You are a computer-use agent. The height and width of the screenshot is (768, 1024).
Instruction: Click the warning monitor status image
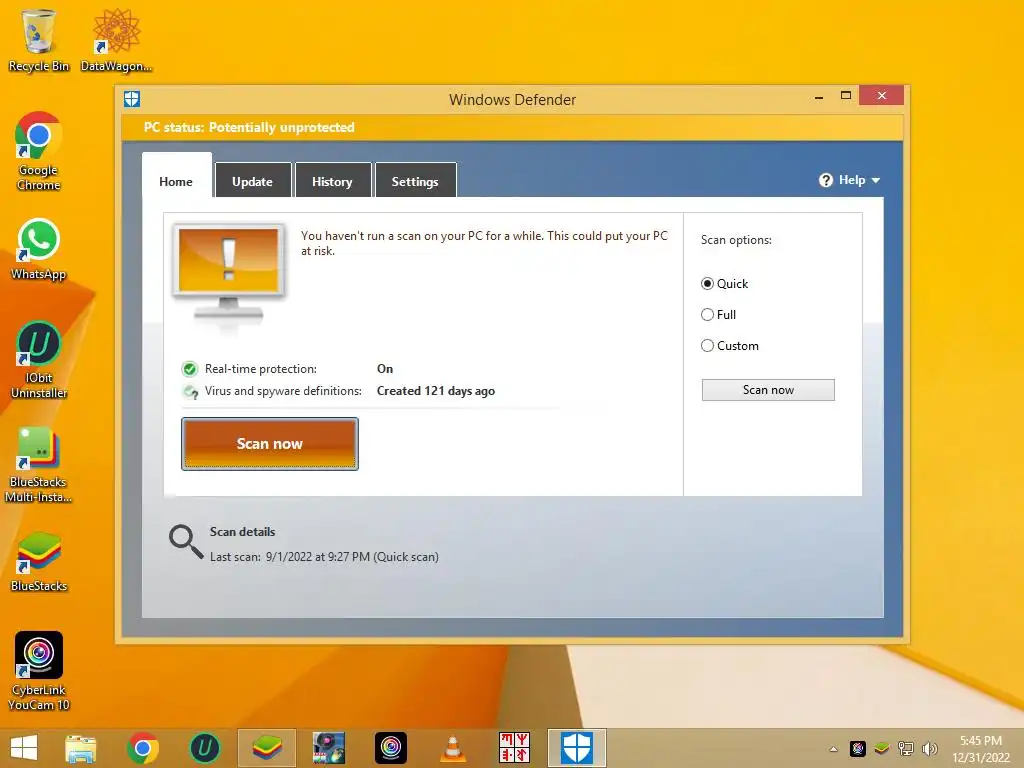coord(229,274)
